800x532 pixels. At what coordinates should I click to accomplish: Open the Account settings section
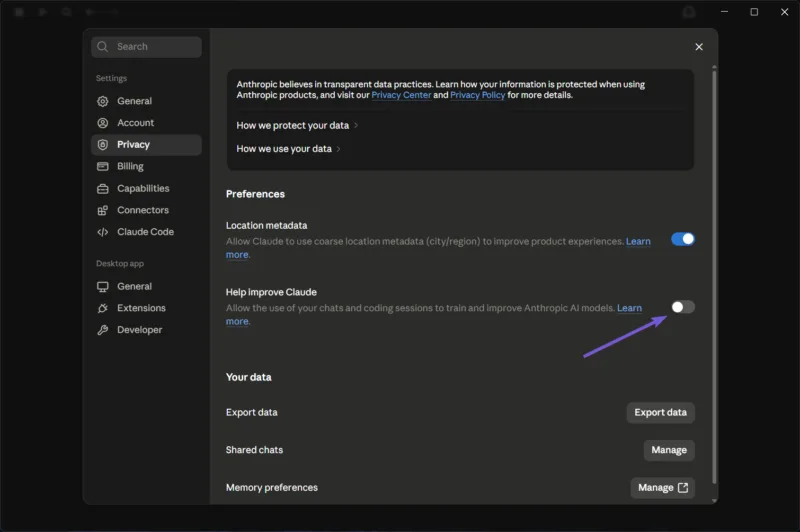pyautogui.click(x=146, y=123)
